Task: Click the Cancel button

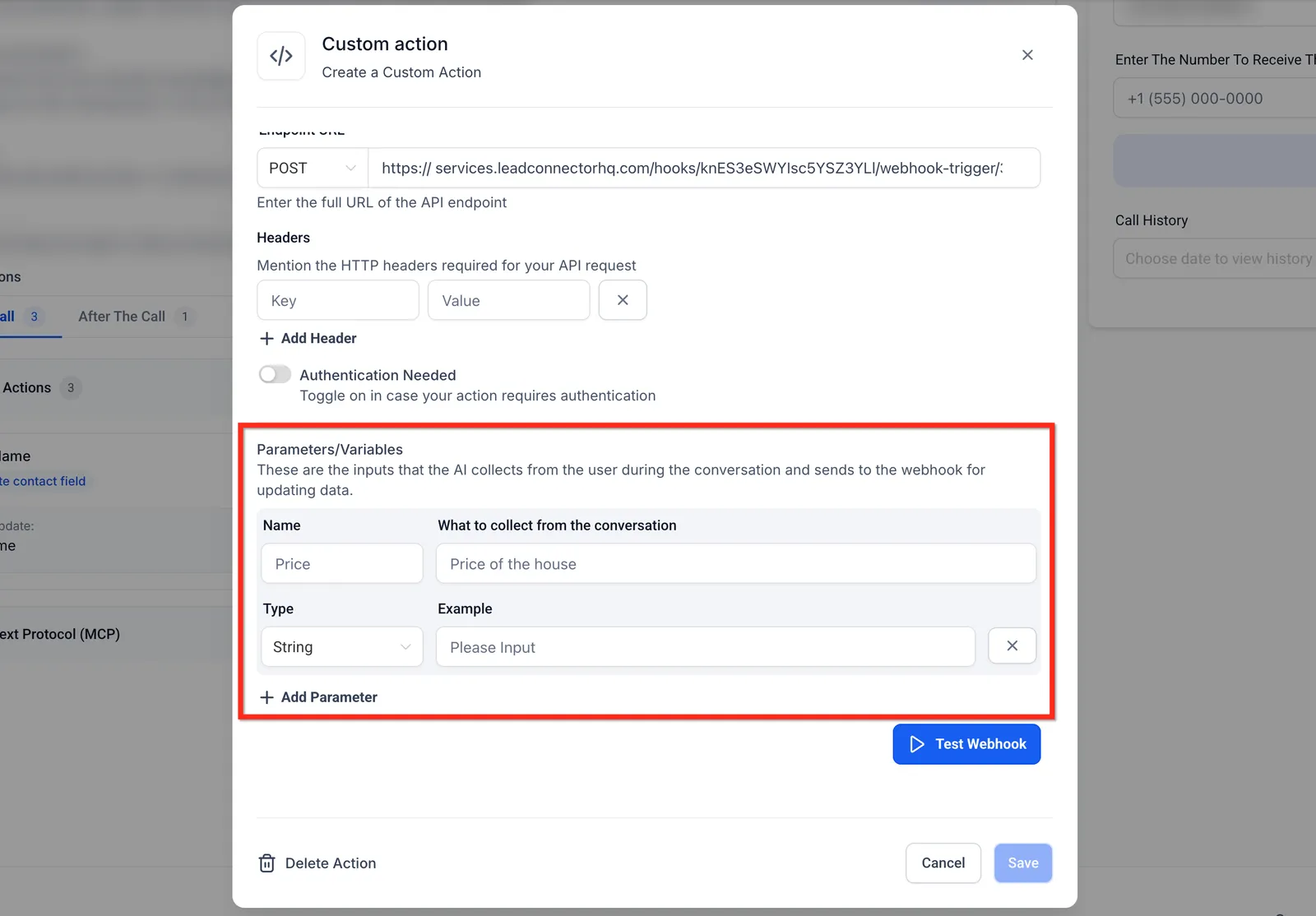Action: coord(943,863)
